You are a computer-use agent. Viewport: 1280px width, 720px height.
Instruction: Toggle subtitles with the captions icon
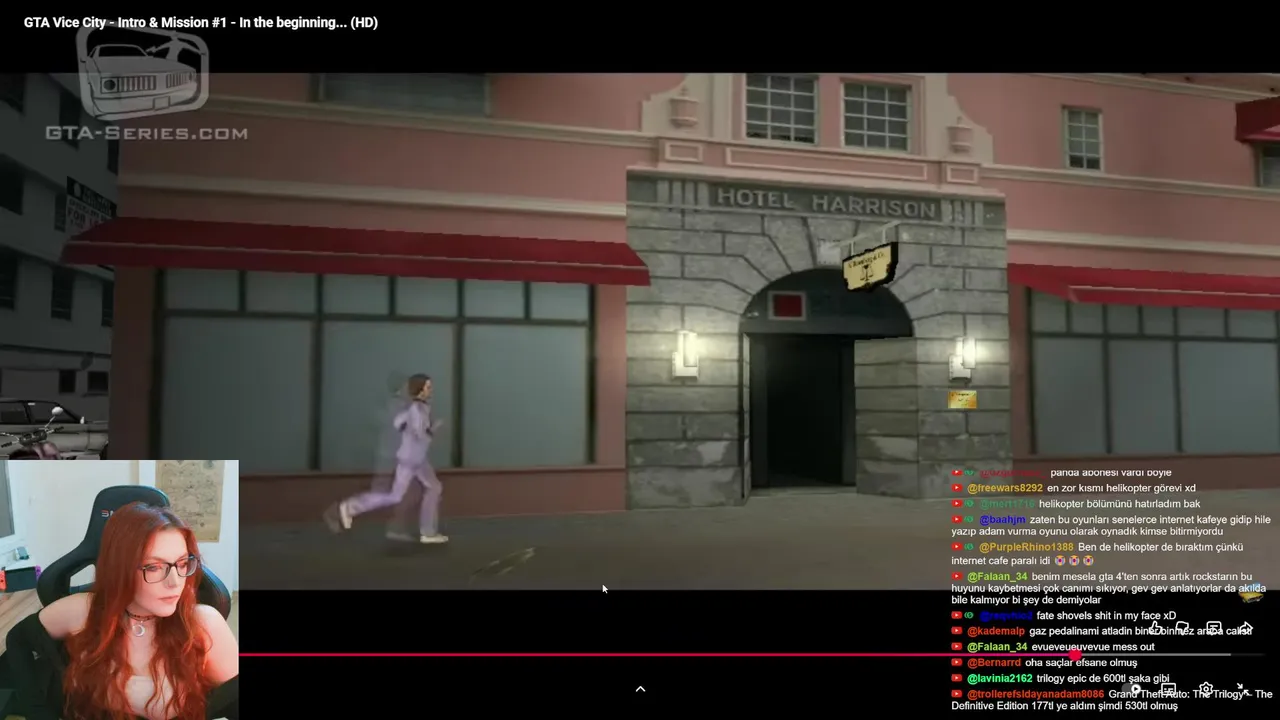1168,689
